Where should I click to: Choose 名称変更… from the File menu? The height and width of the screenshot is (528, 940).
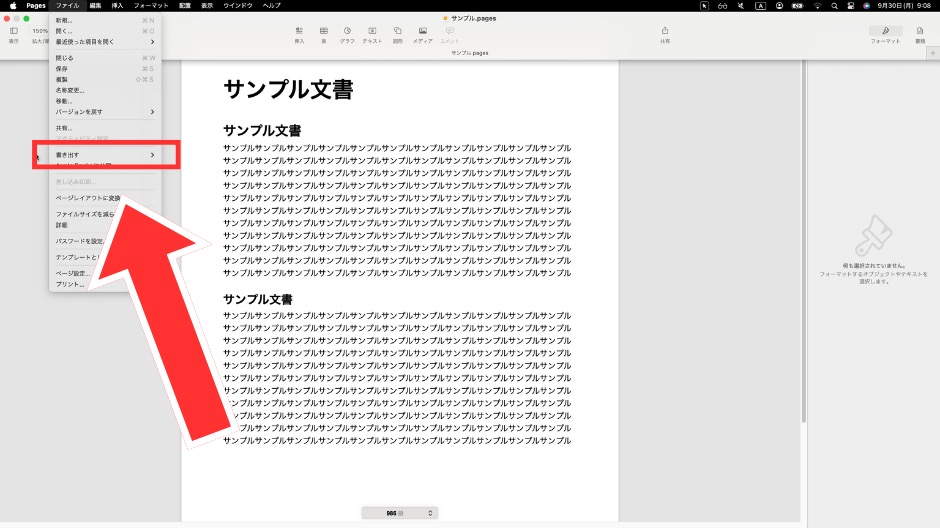coord(105,90)
